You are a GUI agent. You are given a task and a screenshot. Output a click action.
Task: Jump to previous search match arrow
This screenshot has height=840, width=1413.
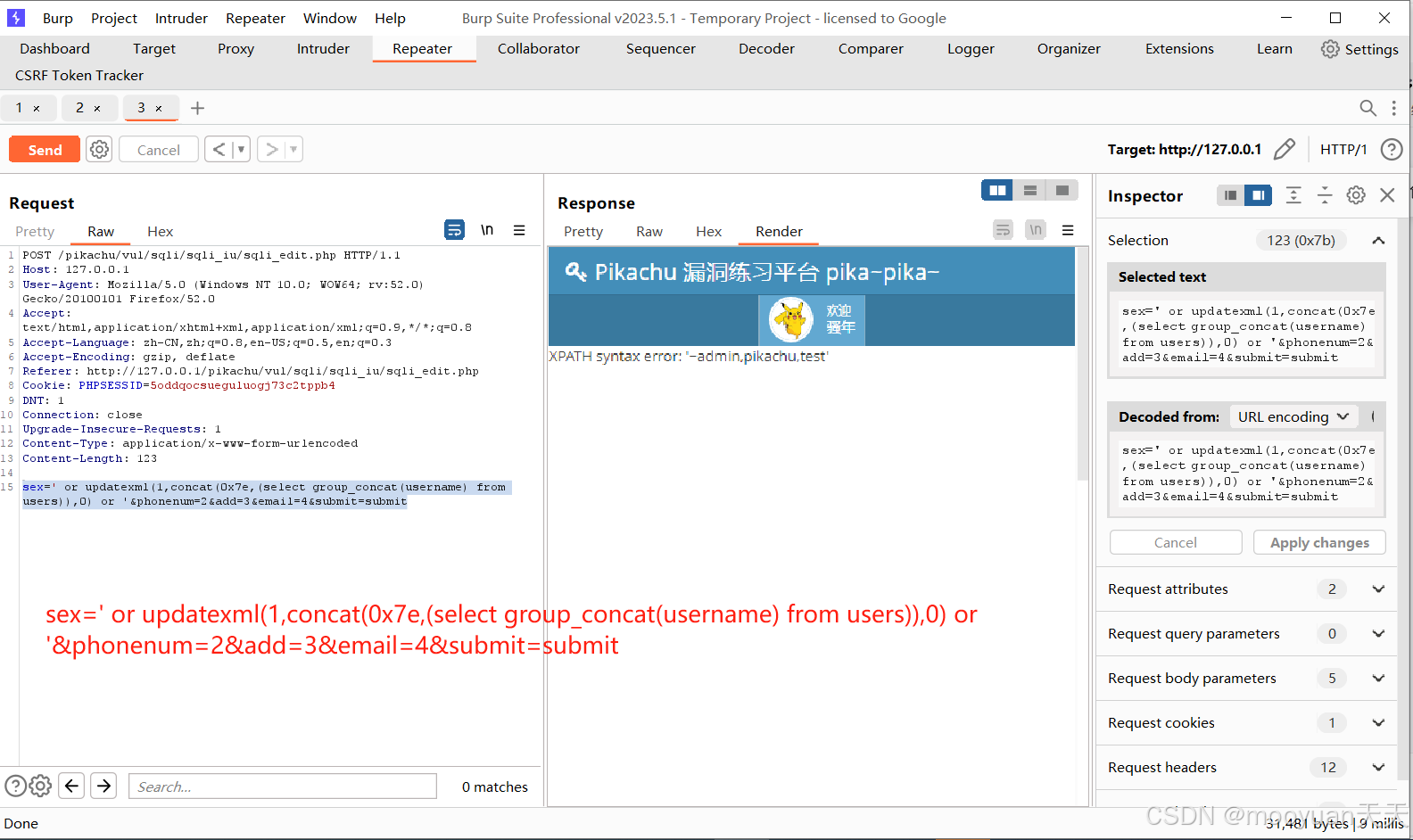(x=71, y=786)
